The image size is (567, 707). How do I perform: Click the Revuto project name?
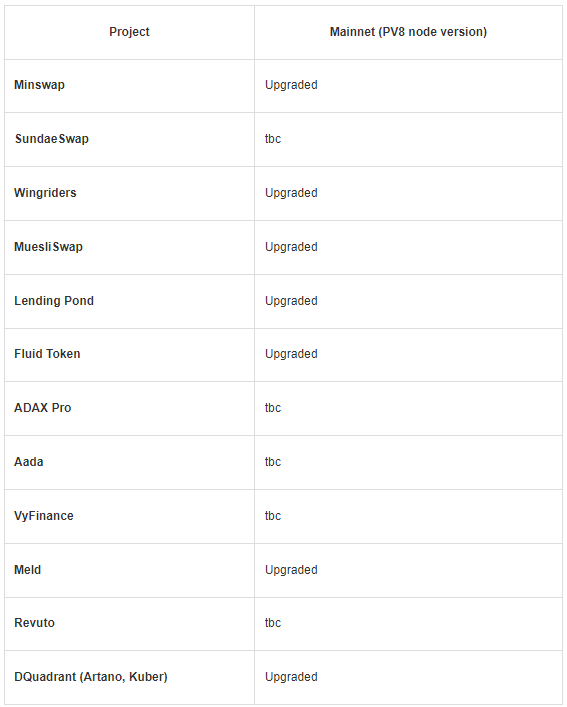34,623
